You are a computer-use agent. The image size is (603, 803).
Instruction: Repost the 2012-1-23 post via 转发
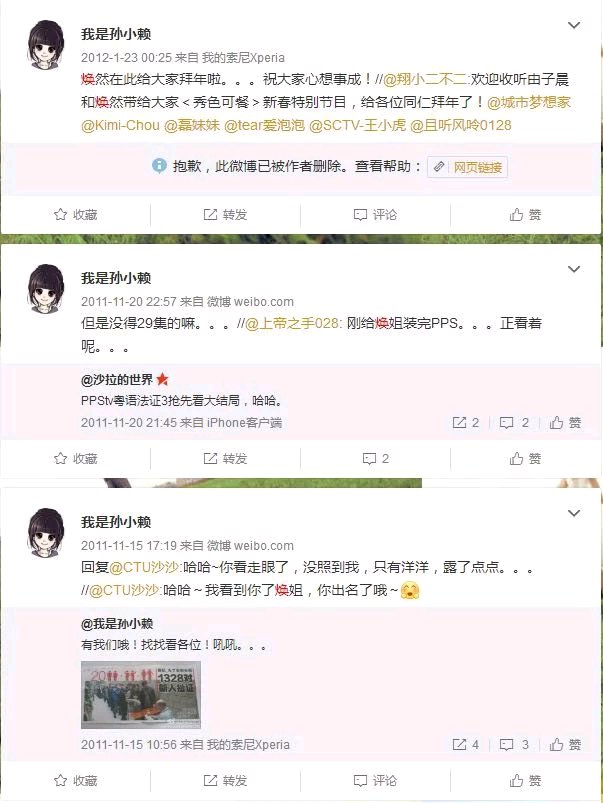[225, 215]
